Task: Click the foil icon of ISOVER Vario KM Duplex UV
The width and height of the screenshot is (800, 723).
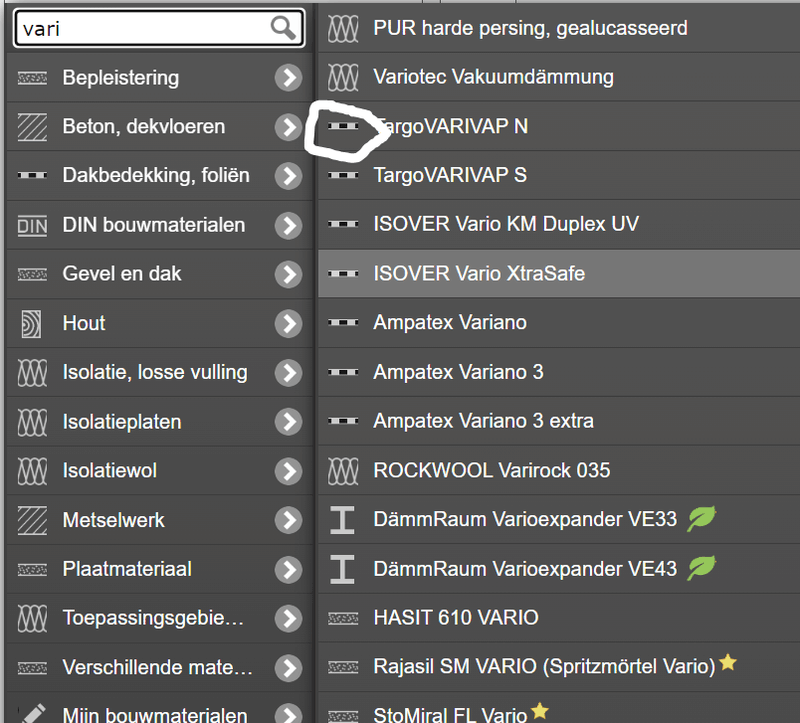Action: (343, 224)
